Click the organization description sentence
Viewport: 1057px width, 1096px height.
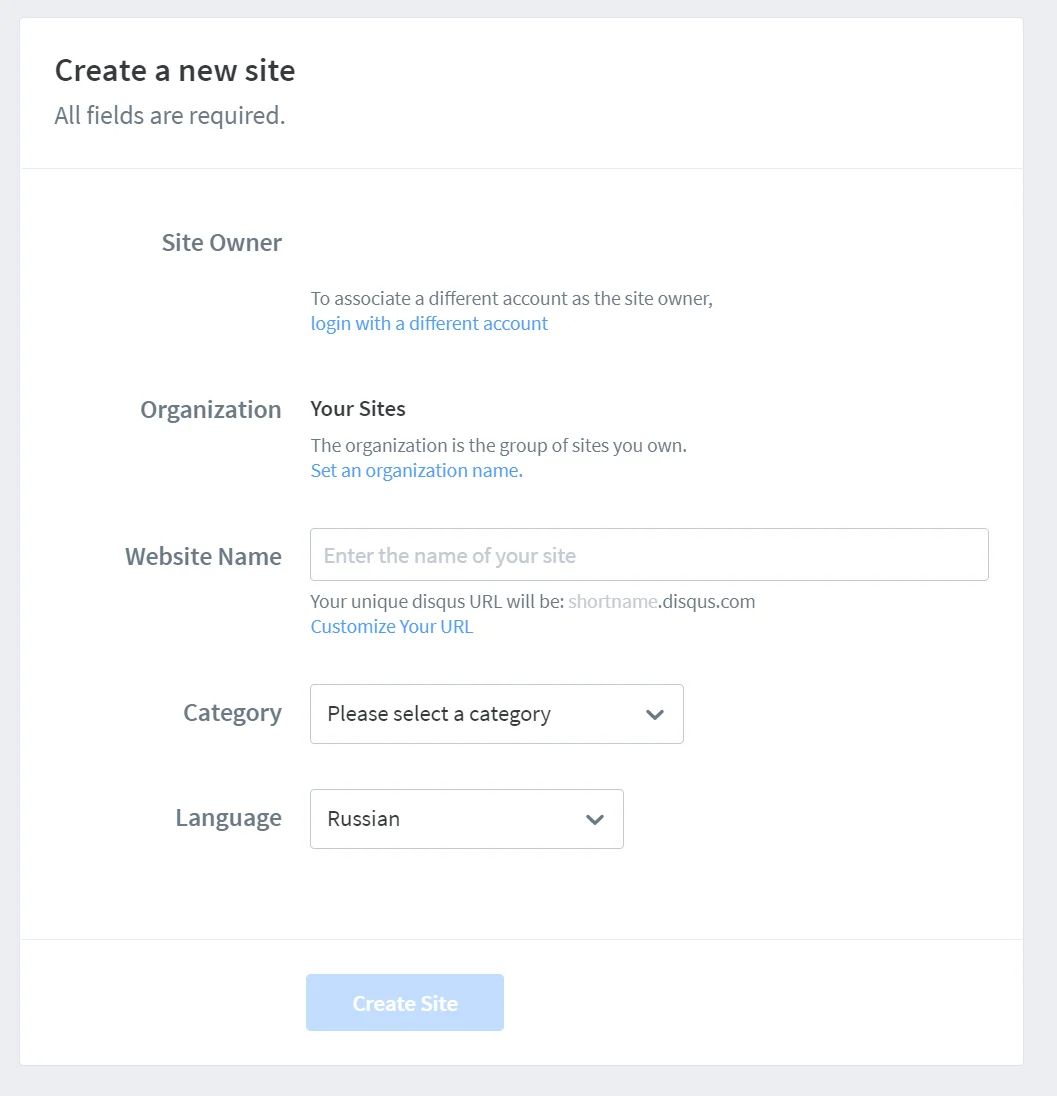point(498,446)
